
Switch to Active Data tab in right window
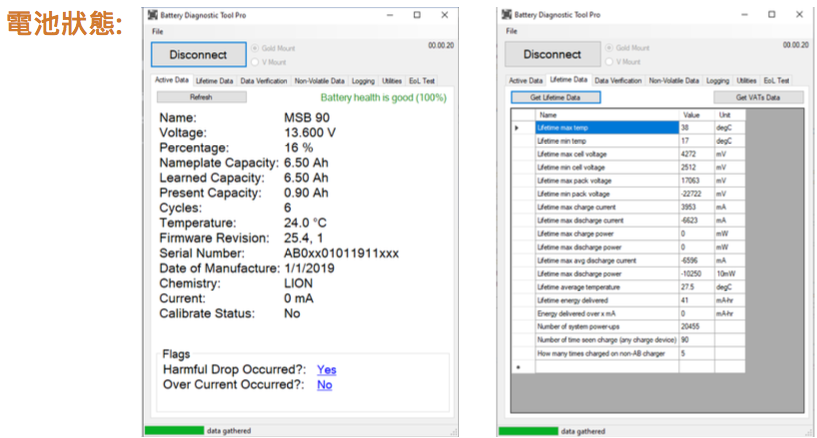point(526,81)
